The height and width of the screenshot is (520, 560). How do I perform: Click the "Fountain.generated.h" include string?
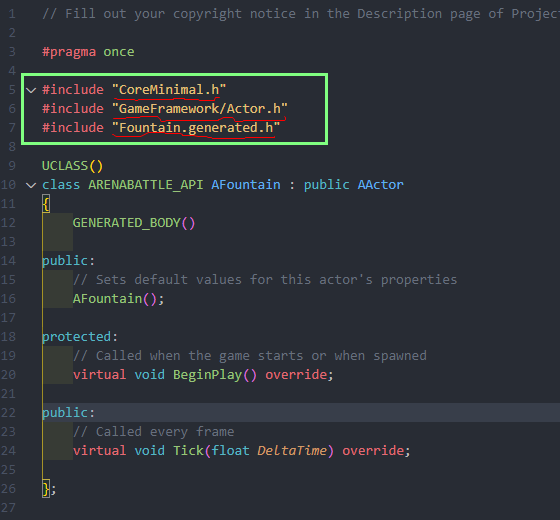[x=196, y=128]
